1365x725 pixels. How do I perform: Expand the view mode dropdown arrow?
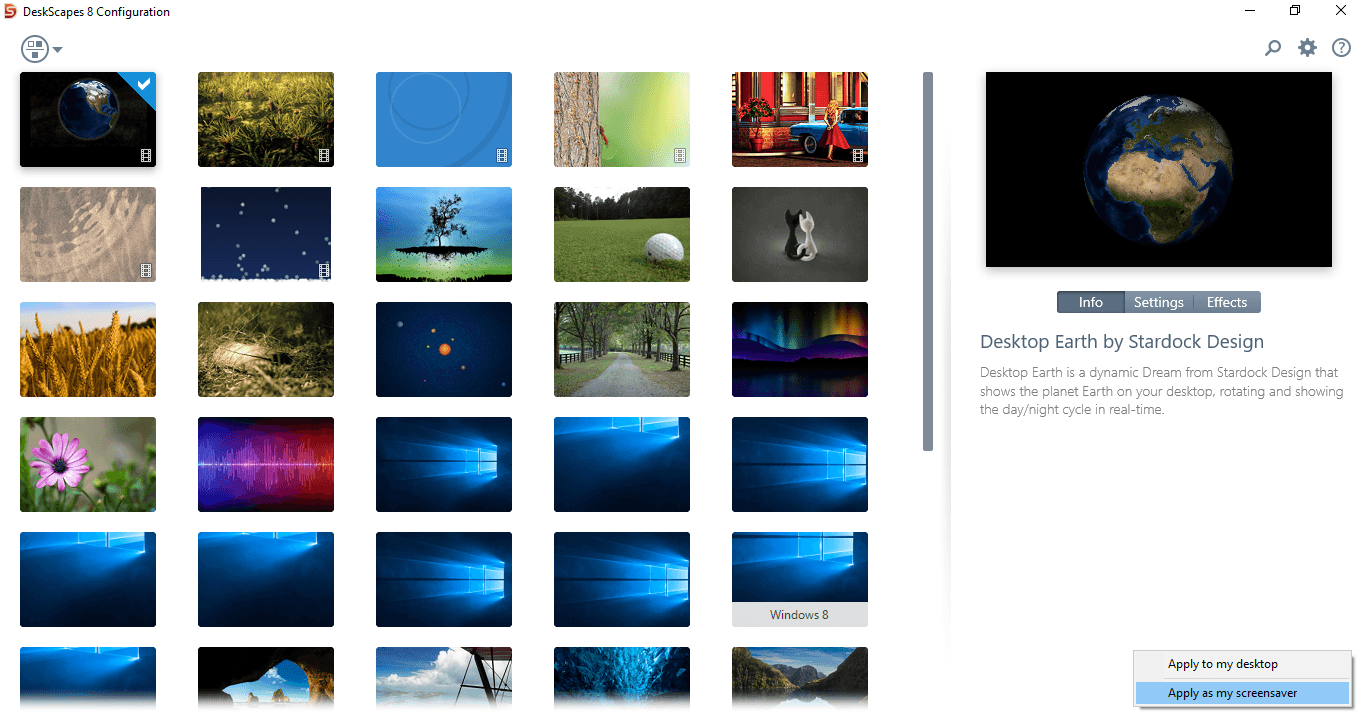tap(58, 50)
